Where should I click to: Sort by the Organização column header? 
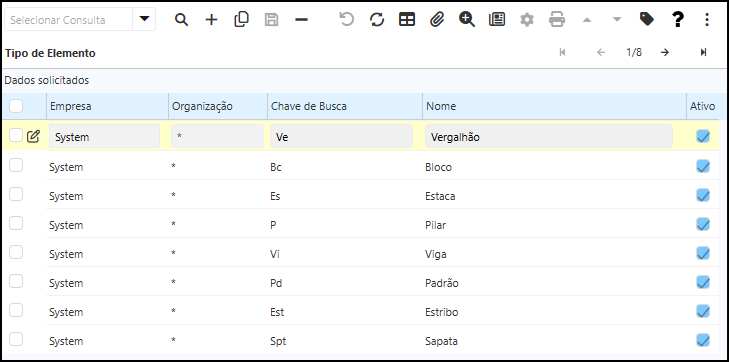(x=218, y=106)
